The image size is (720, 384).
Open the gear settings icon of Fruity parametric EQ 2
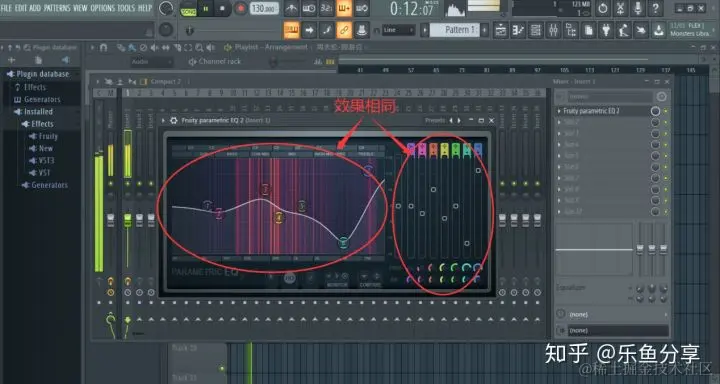[x=174, y=120]
